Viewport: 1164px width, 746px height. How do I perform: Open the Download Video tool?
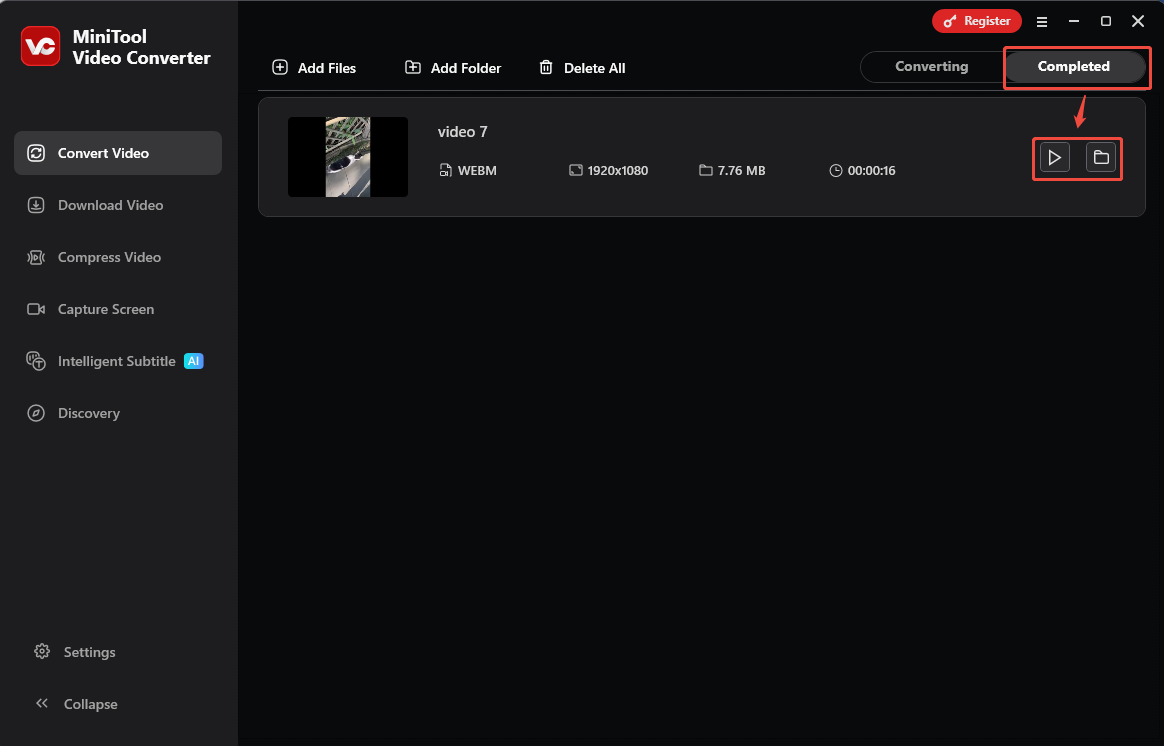click(x=110, y=205)
